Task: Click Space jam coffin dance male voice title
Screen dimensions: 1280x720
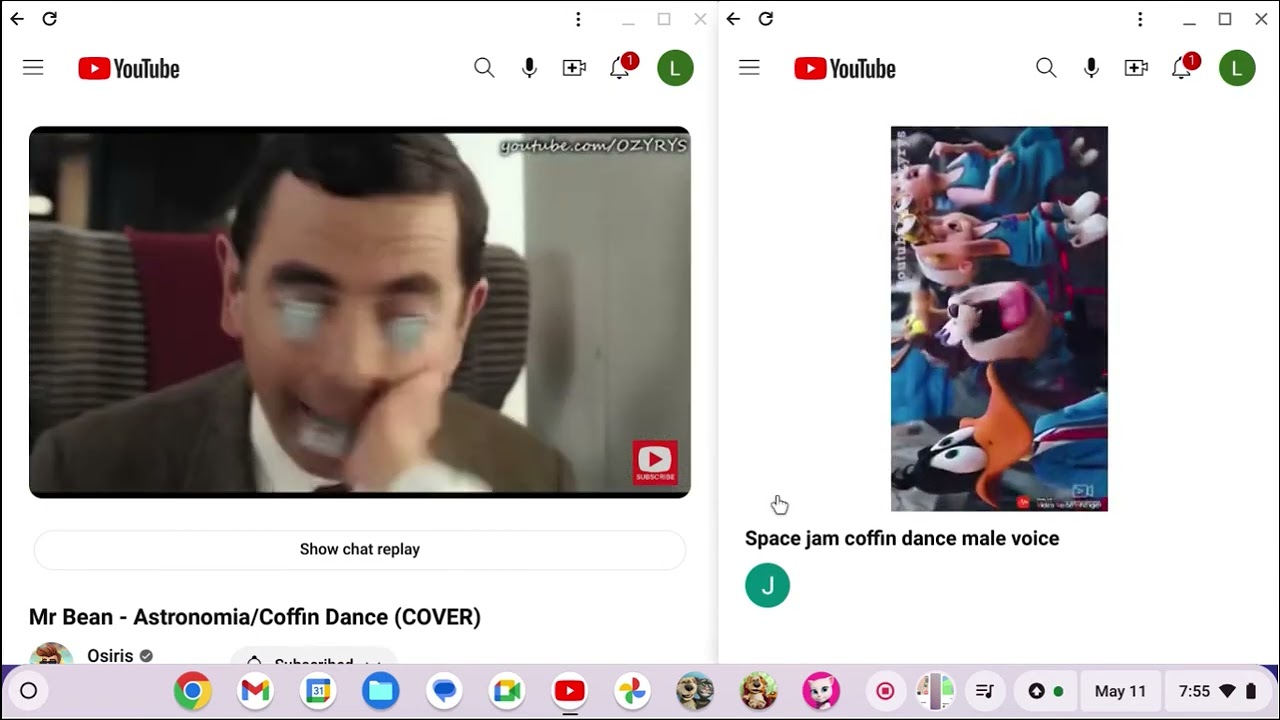Action: [x=902, y=538]
